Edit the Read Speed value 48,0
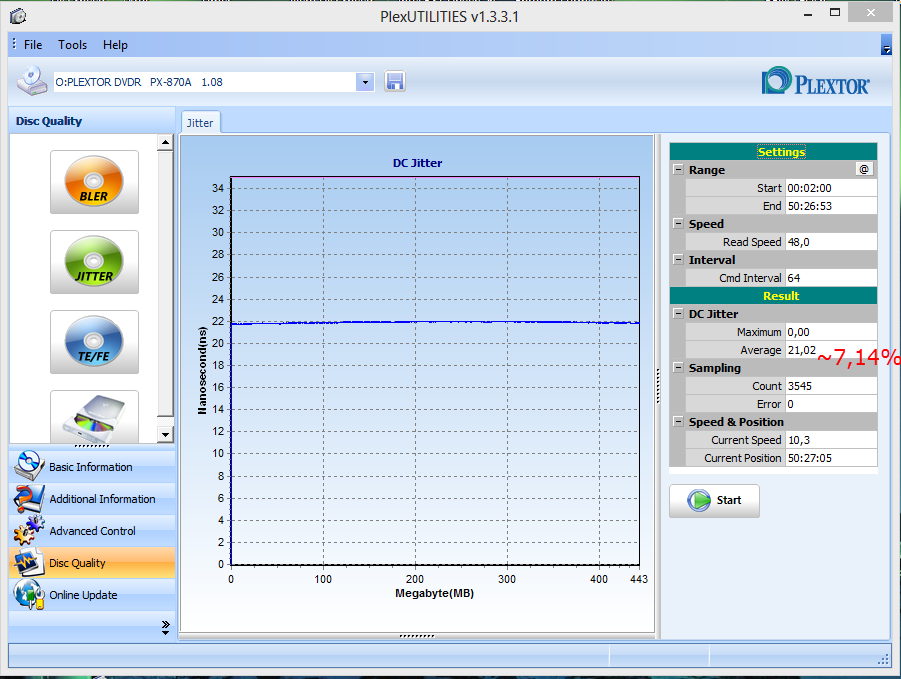Viewport: 901px width, 679px height. pyautogui.click(x=831, y=242)
